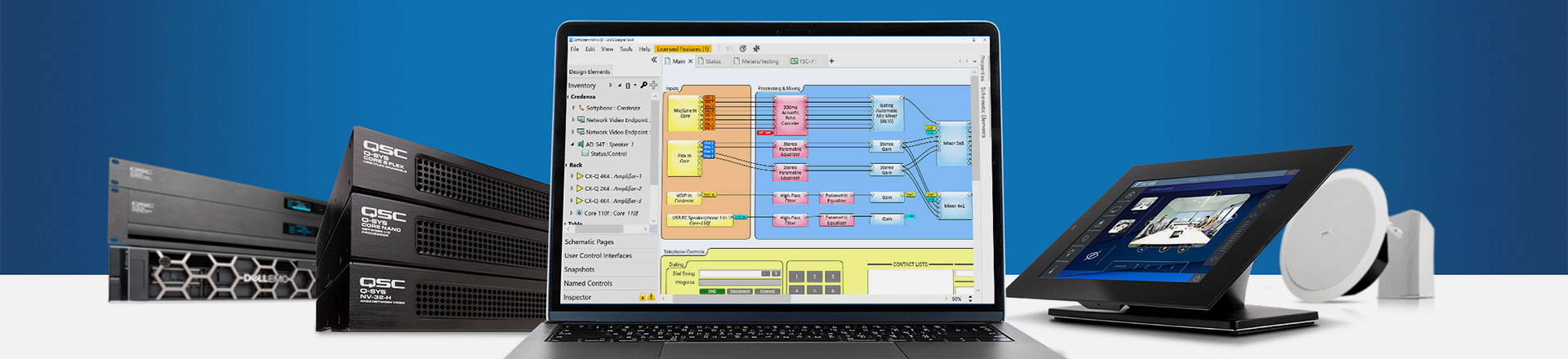Click the search magnifier icon in Inventory
The height and width of the screenshot is (359, 1568).
click(644, 85)
